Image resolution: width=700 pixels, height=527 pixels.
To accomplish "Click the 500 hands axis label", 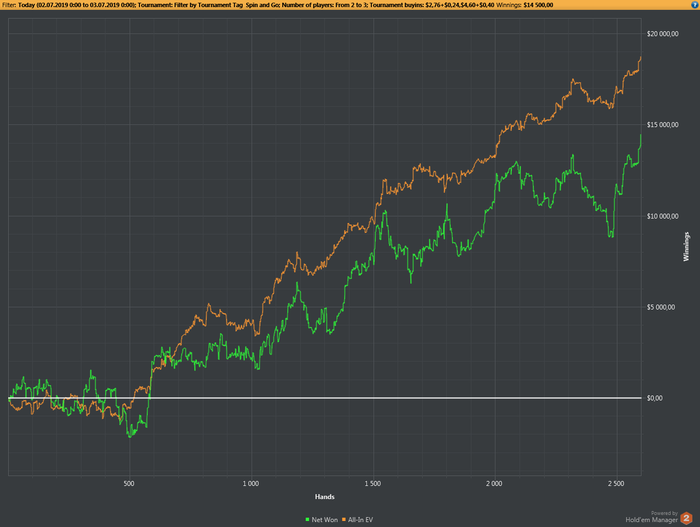I will pyautogui.click(x=129, y=484).
